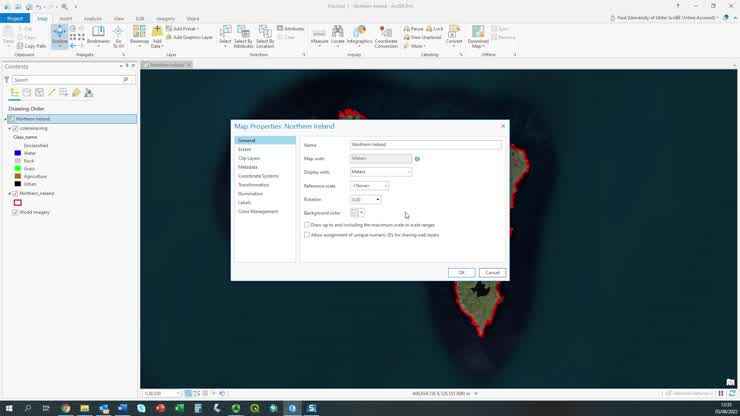Click the map Name text field
The height and width of the screenshot is (416, 740).
pos(425,145)
